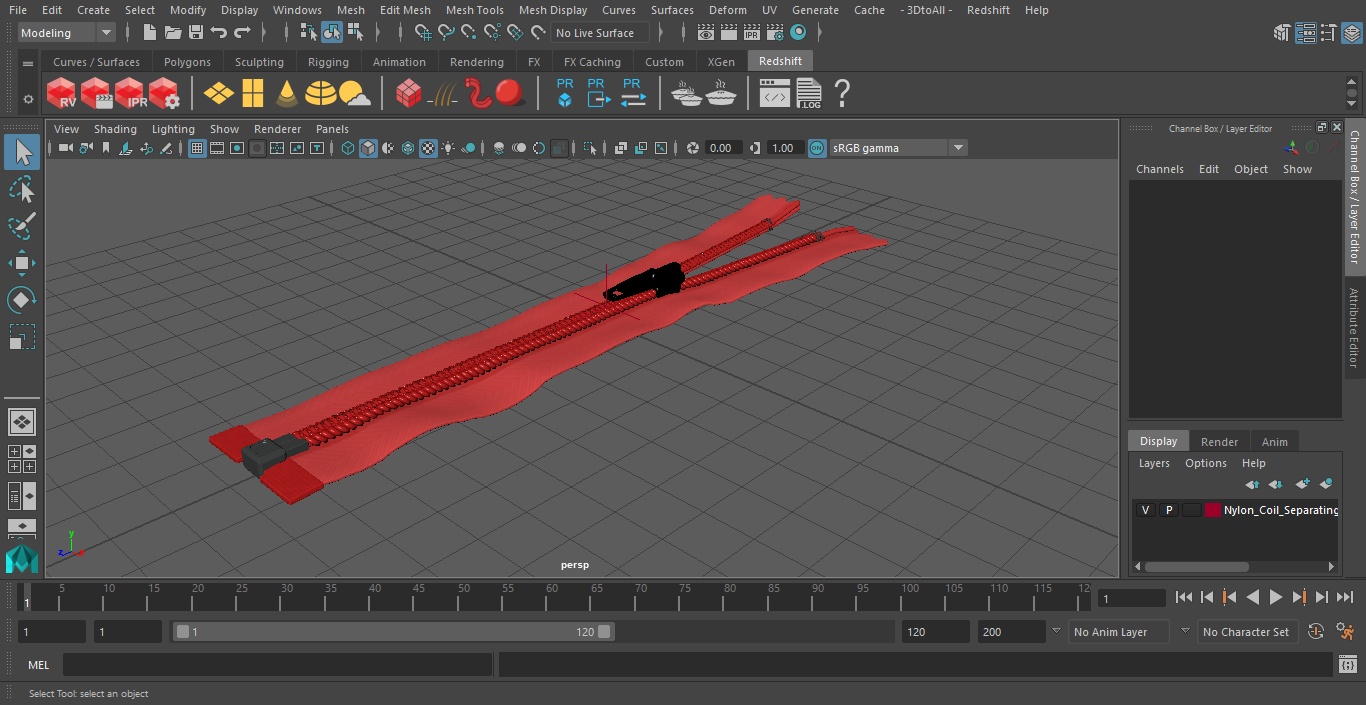Open the Channels menu in Channel Box
The height and width of the screenshot is (705, 1366).
(1159, 169)
